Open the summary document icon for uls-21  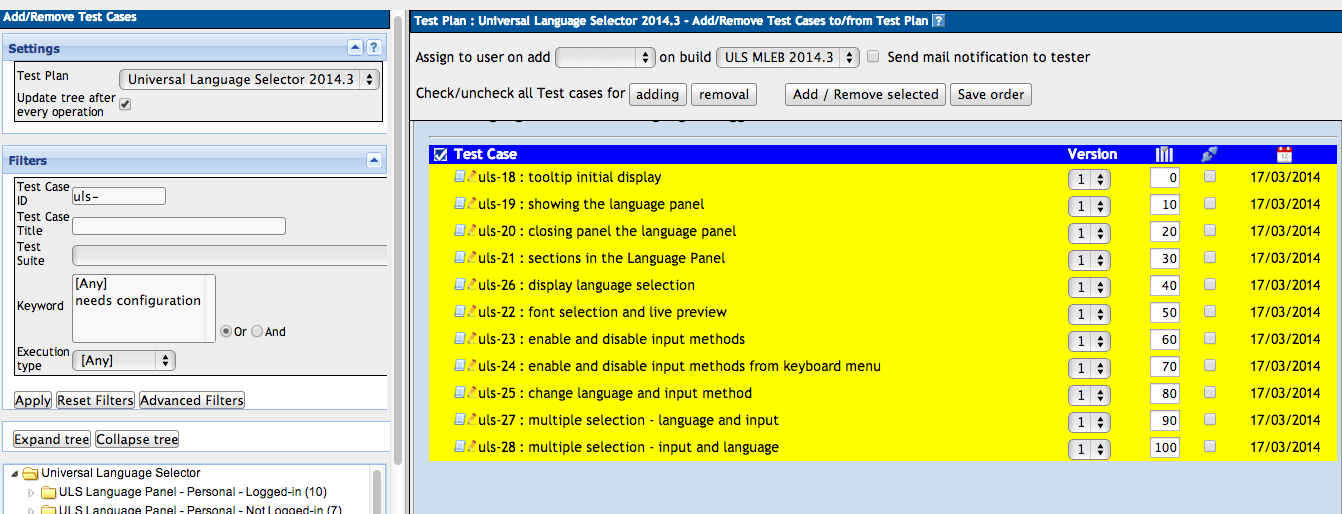(460, 257)
